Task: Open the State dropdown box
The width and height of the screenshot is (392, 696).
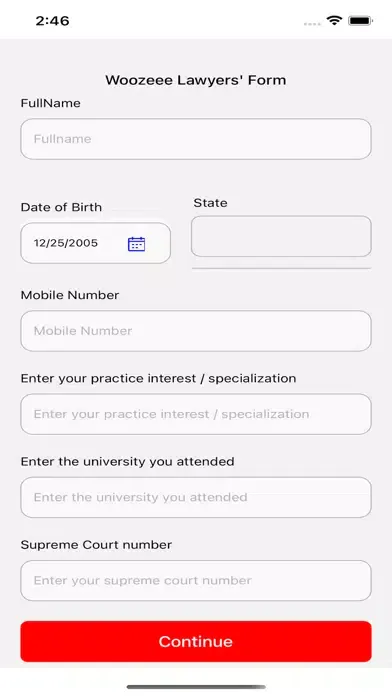Action: pyautogui.click(x=281, y=236)
